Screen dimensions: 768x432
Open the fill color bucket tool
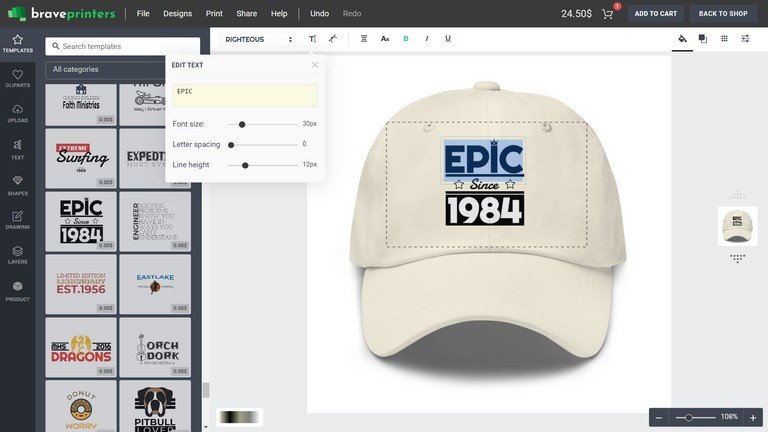pos(682,39)
